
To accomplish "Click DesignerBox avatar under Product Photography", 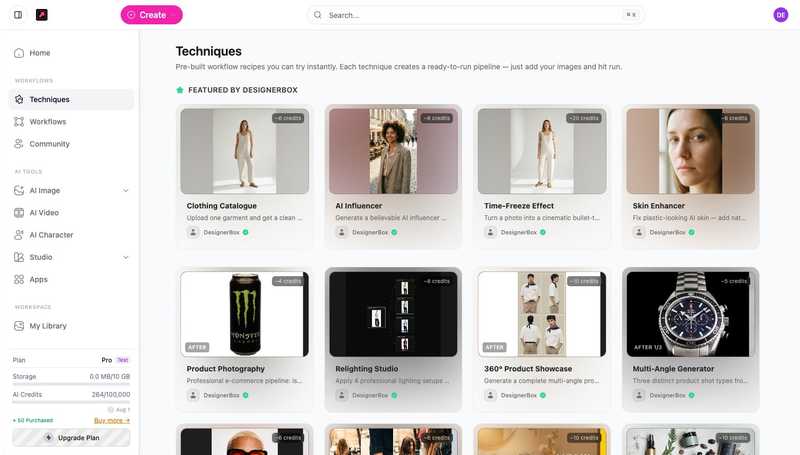I will pos(193,395).
